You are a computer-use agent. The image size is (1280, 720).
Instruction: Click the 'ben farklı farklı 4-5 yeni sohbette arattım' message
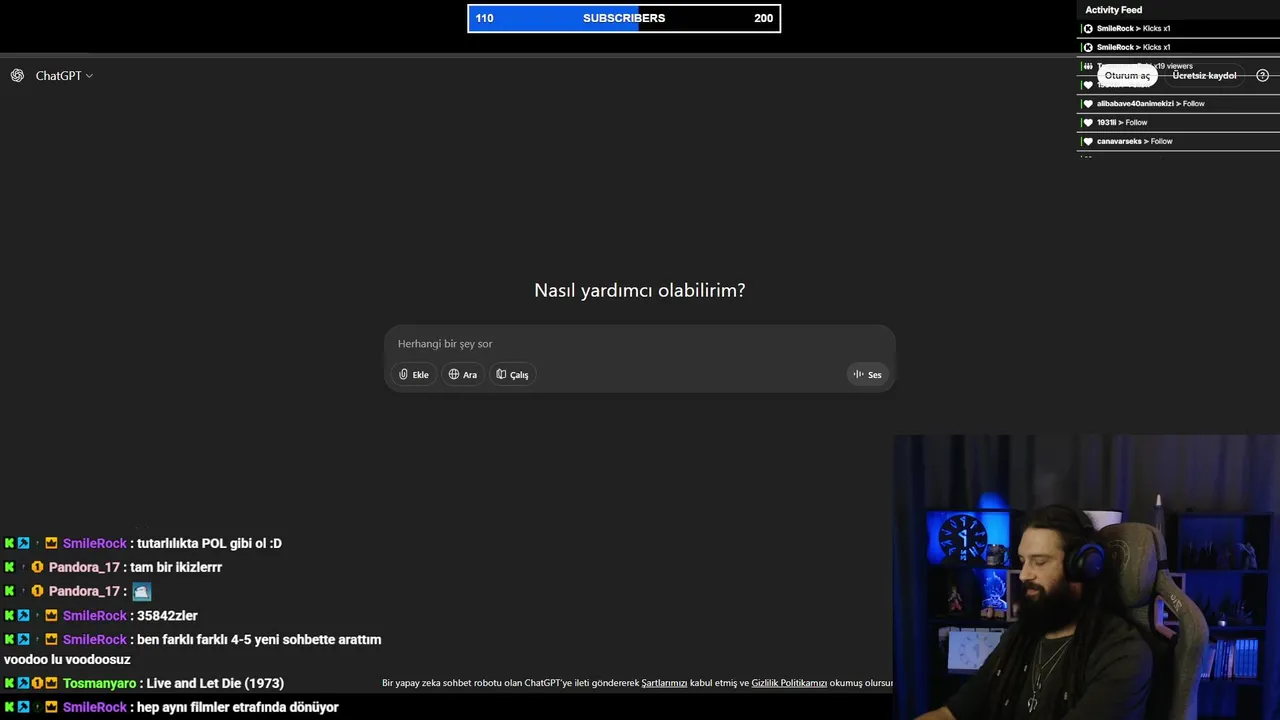(x=259, y=640)
